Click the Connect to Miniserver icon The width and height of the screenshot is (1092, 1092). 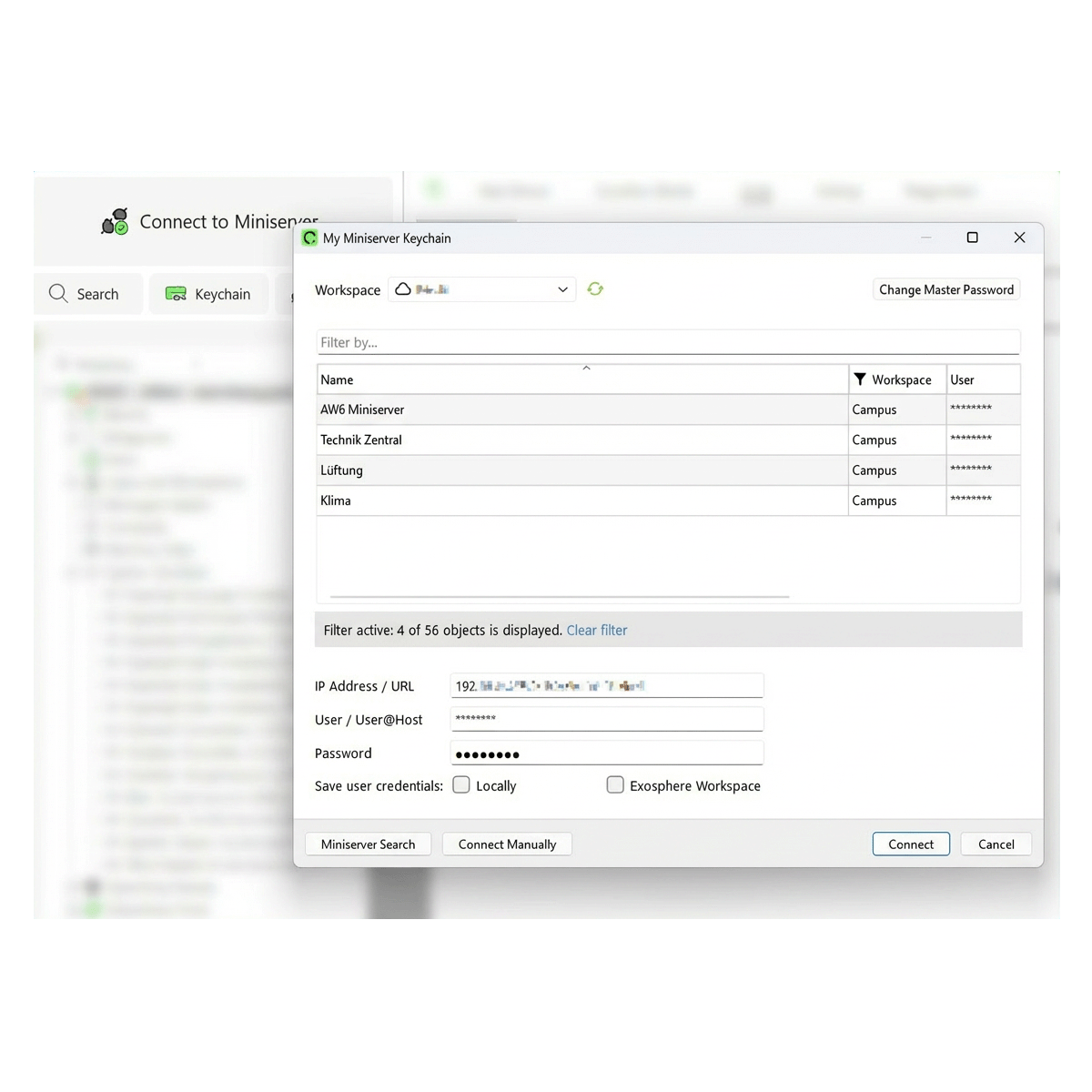point(115,221)
